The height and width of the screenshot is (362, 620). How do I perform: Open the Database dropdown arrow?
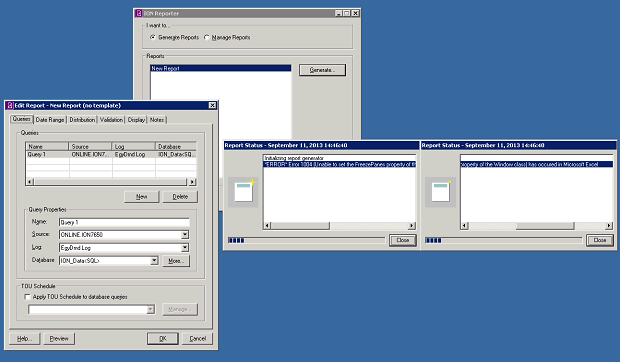(154, 261)
